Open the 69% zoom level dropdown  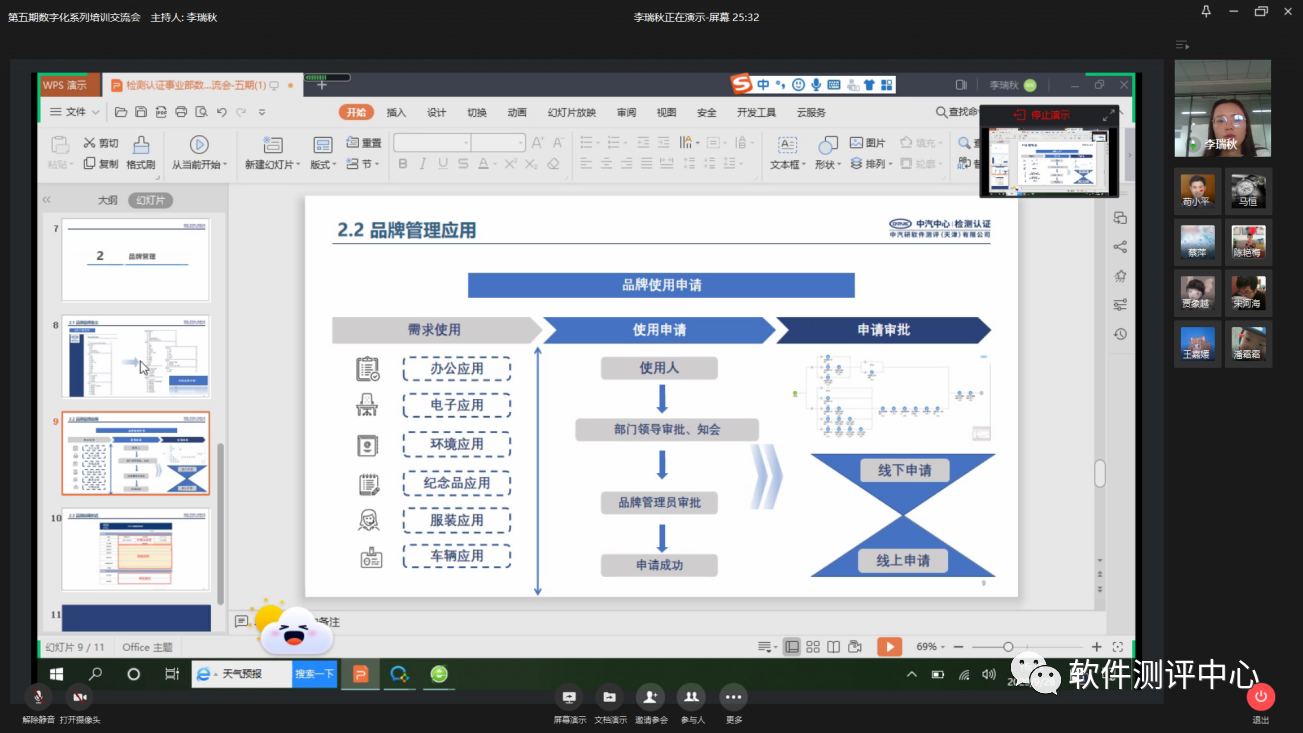click(x=930, y=647)
